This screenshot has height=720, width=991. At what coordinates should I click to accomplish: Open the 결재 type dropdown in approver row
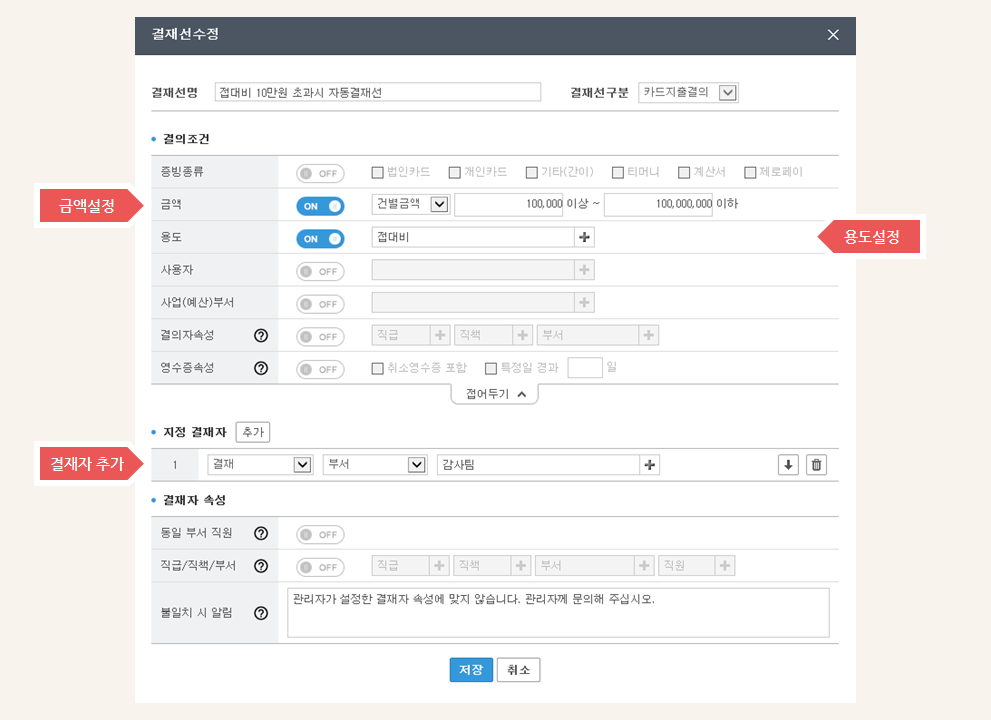coord(260,465)
